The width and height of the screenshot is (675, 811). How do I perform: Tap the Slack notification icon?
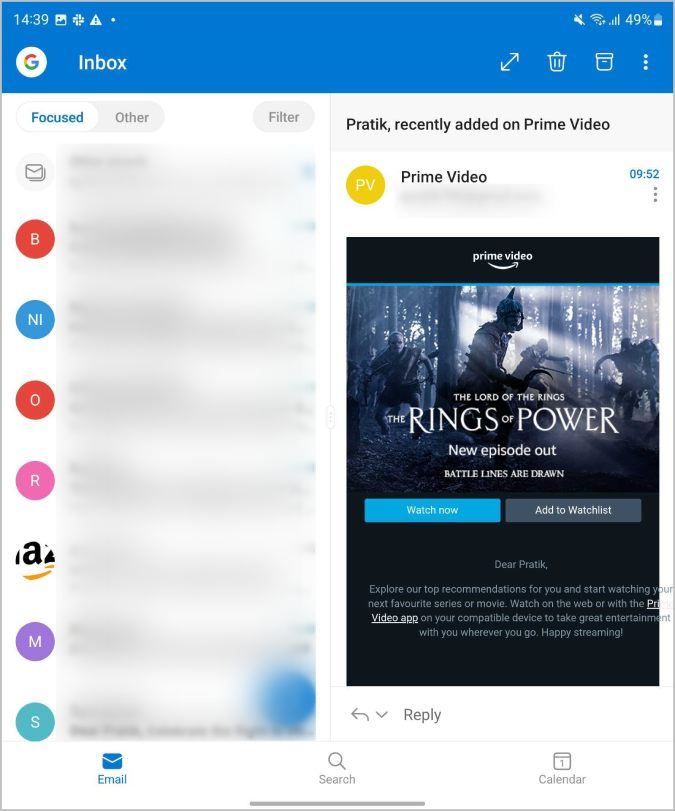tap(79, 20)
